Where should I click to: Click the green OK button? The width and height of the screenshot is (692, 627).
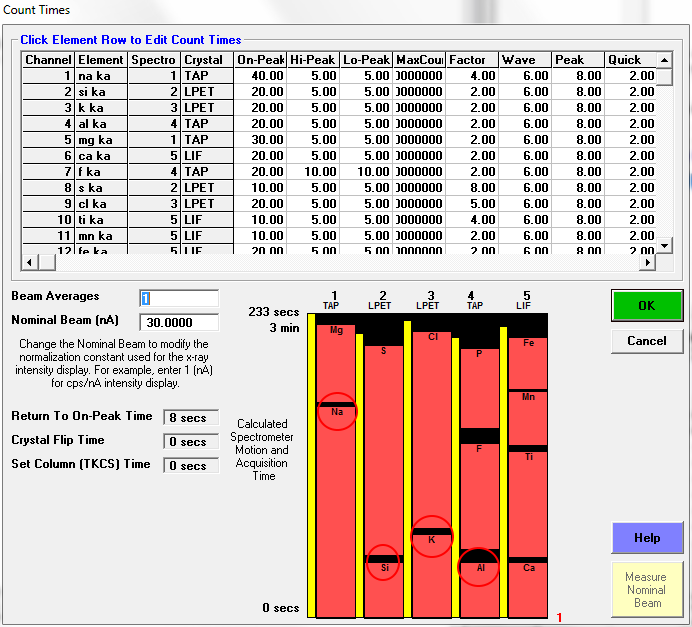(x=646, y=306)
